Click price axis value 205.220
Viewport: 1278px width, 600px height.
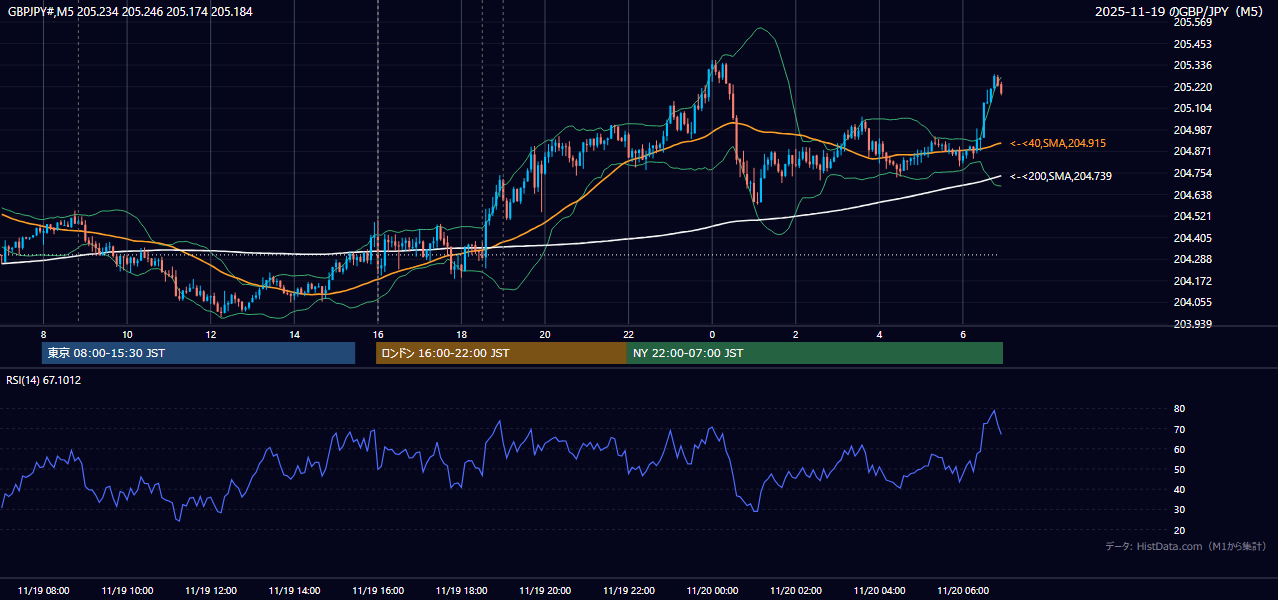pos(1191,87)
